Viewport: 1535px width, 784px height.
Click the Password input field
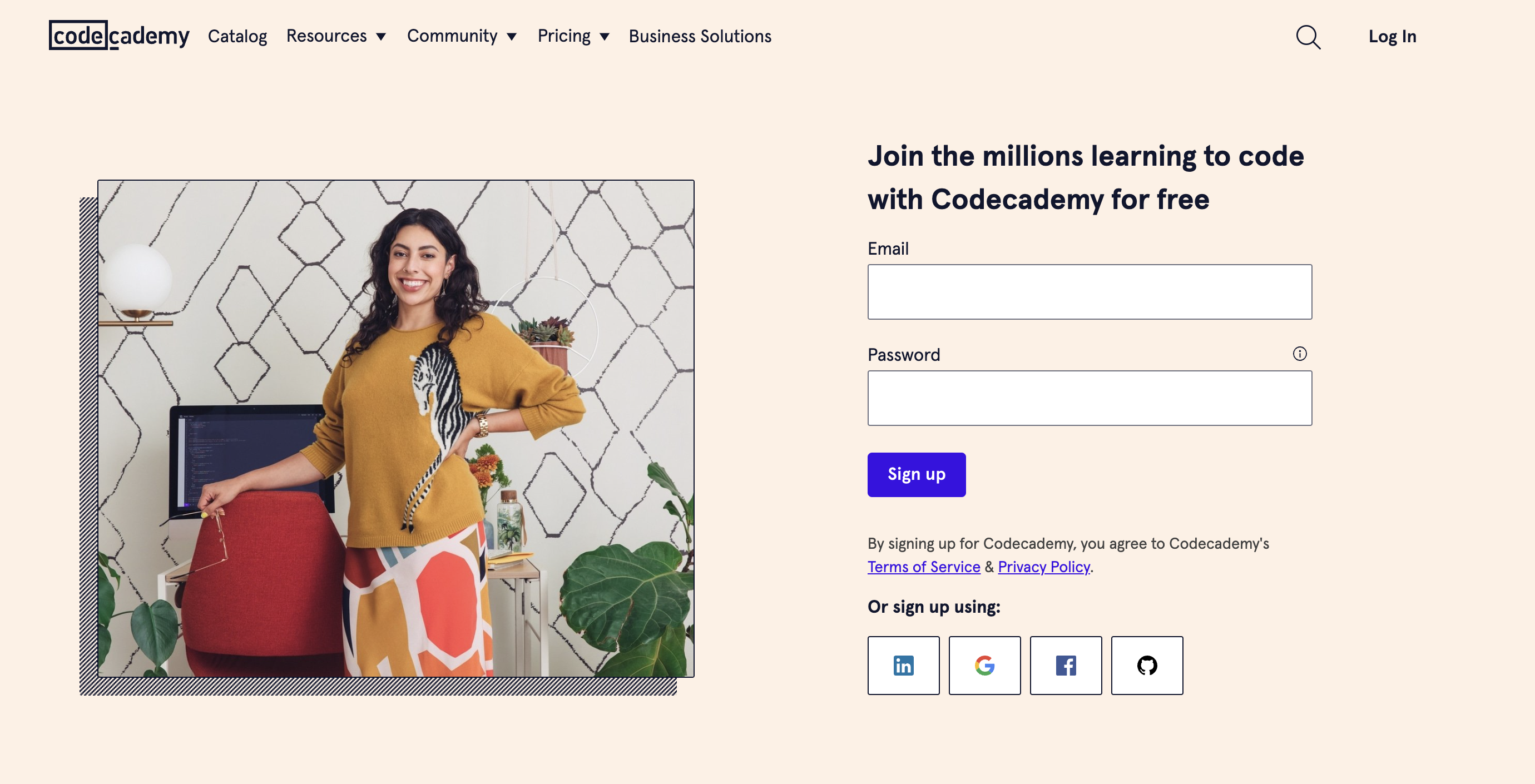point(1090,397)
